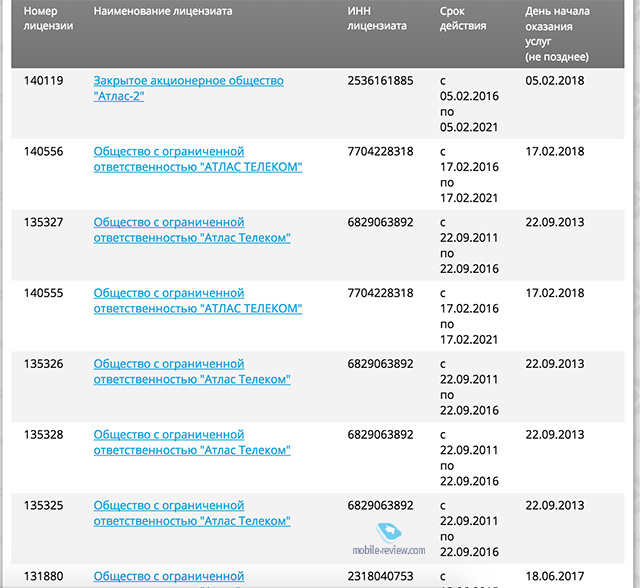Click validity period in license 135326 row
Image resolution: width=640 pixels, height=588 pixels.
[x=469, y=388]
